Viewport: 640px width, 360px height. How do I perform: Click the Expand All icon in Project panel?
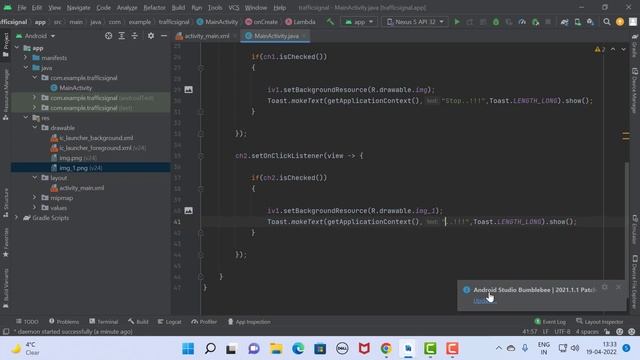tap(122, 36)
